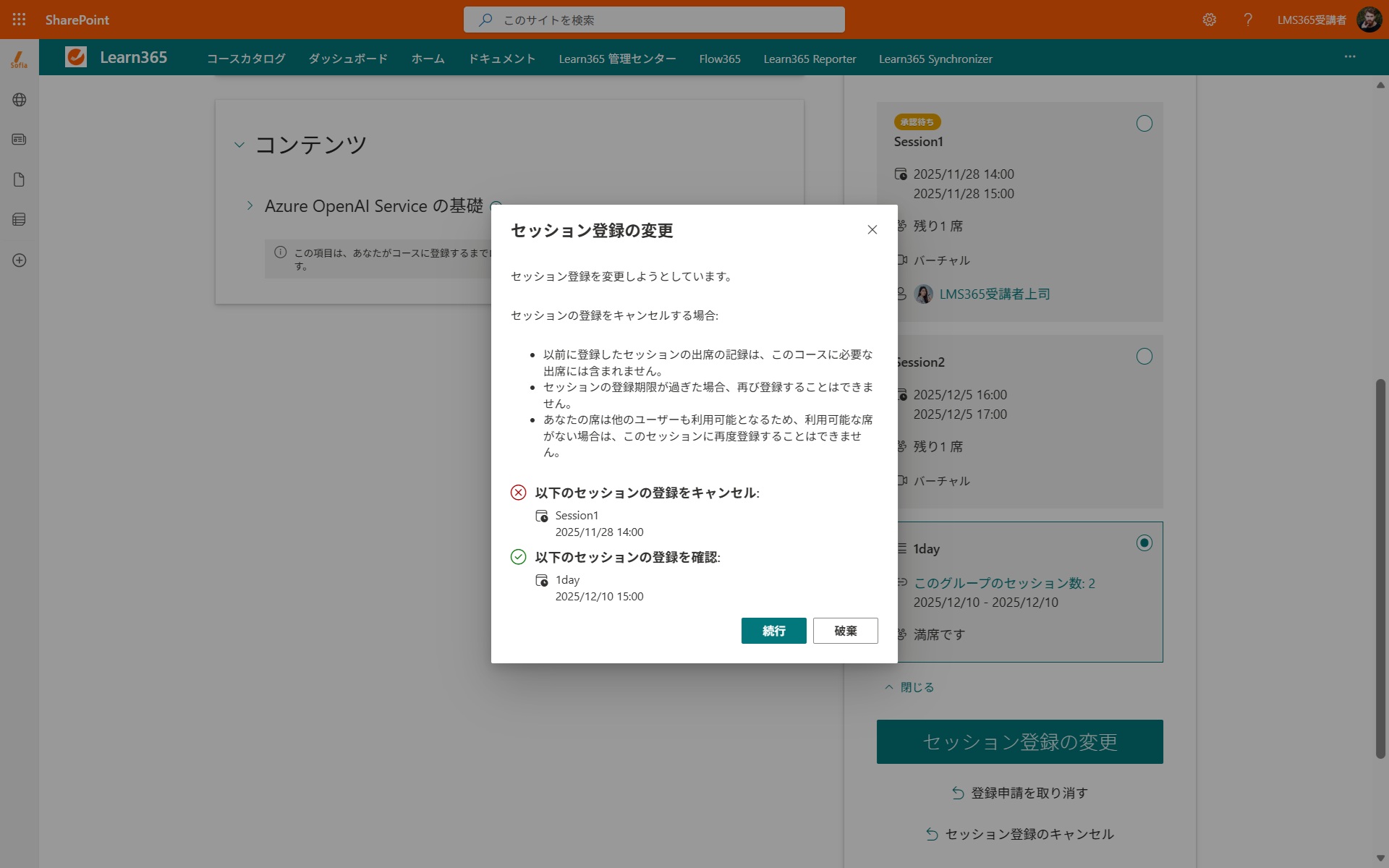Open the ホーム navigation item

click(x=428, y=59)
